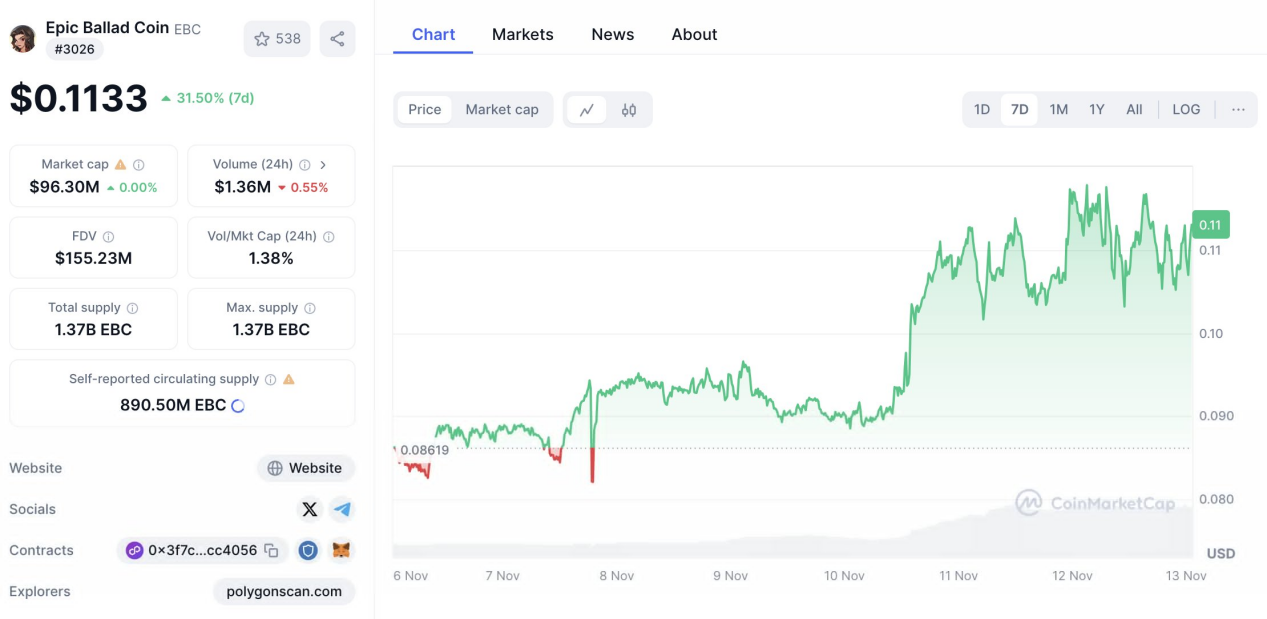Open X social profile
This screenshot has height=619, width=1267.
(310, 510)
